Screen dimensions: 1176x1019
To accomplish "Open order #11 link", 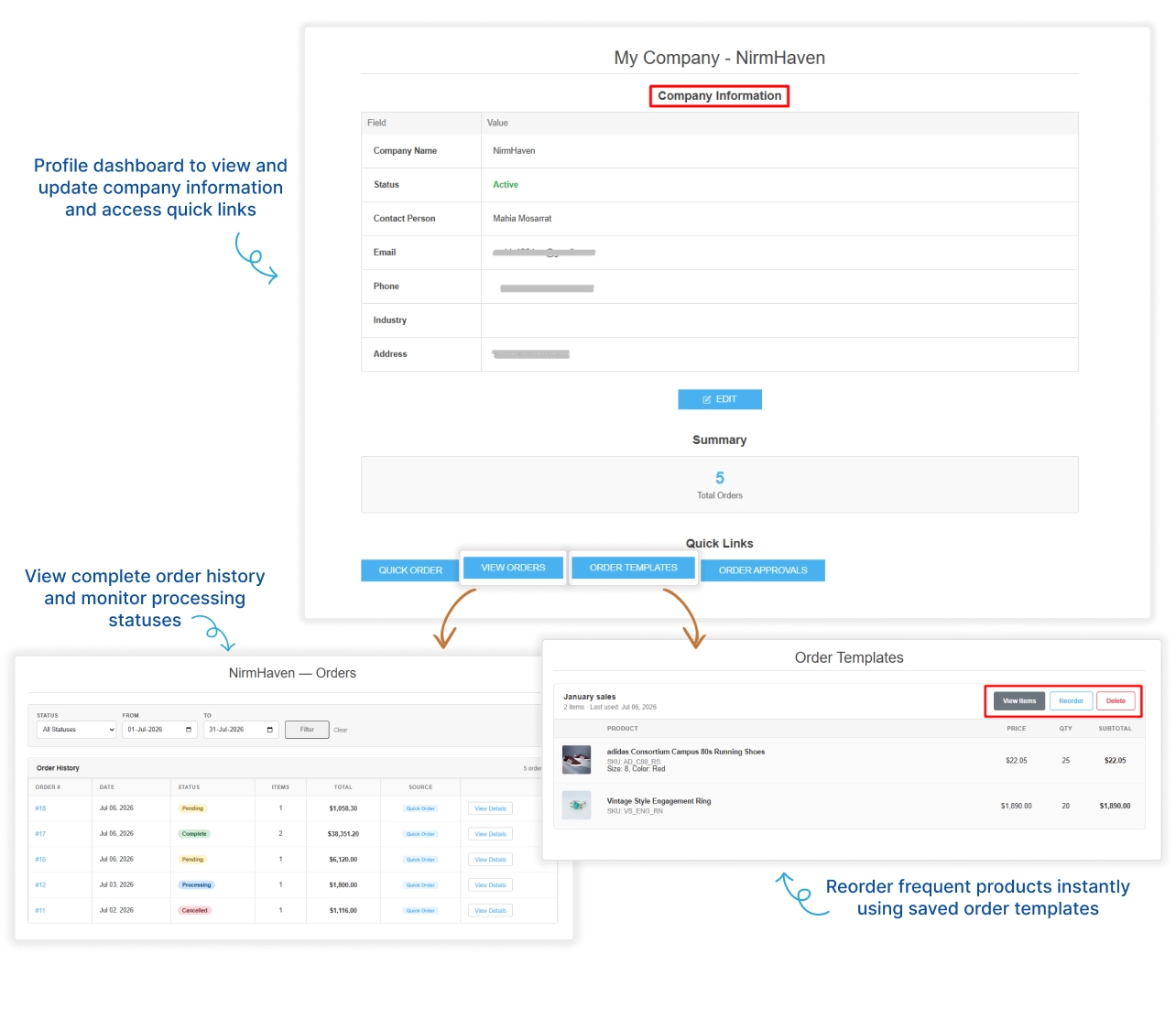I will 40,911.
